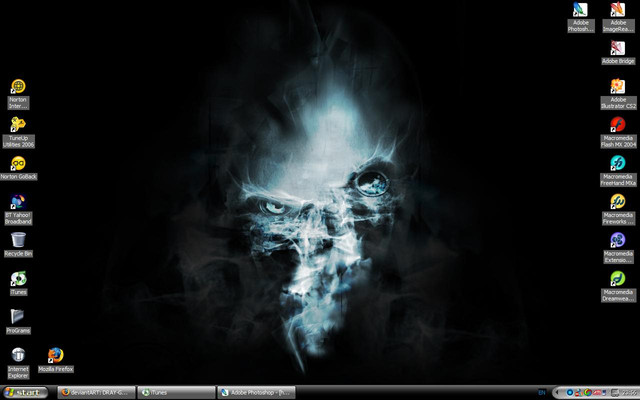
Task: Open the Norton Internet Security desktop shortcut
Action: (18, 94)
